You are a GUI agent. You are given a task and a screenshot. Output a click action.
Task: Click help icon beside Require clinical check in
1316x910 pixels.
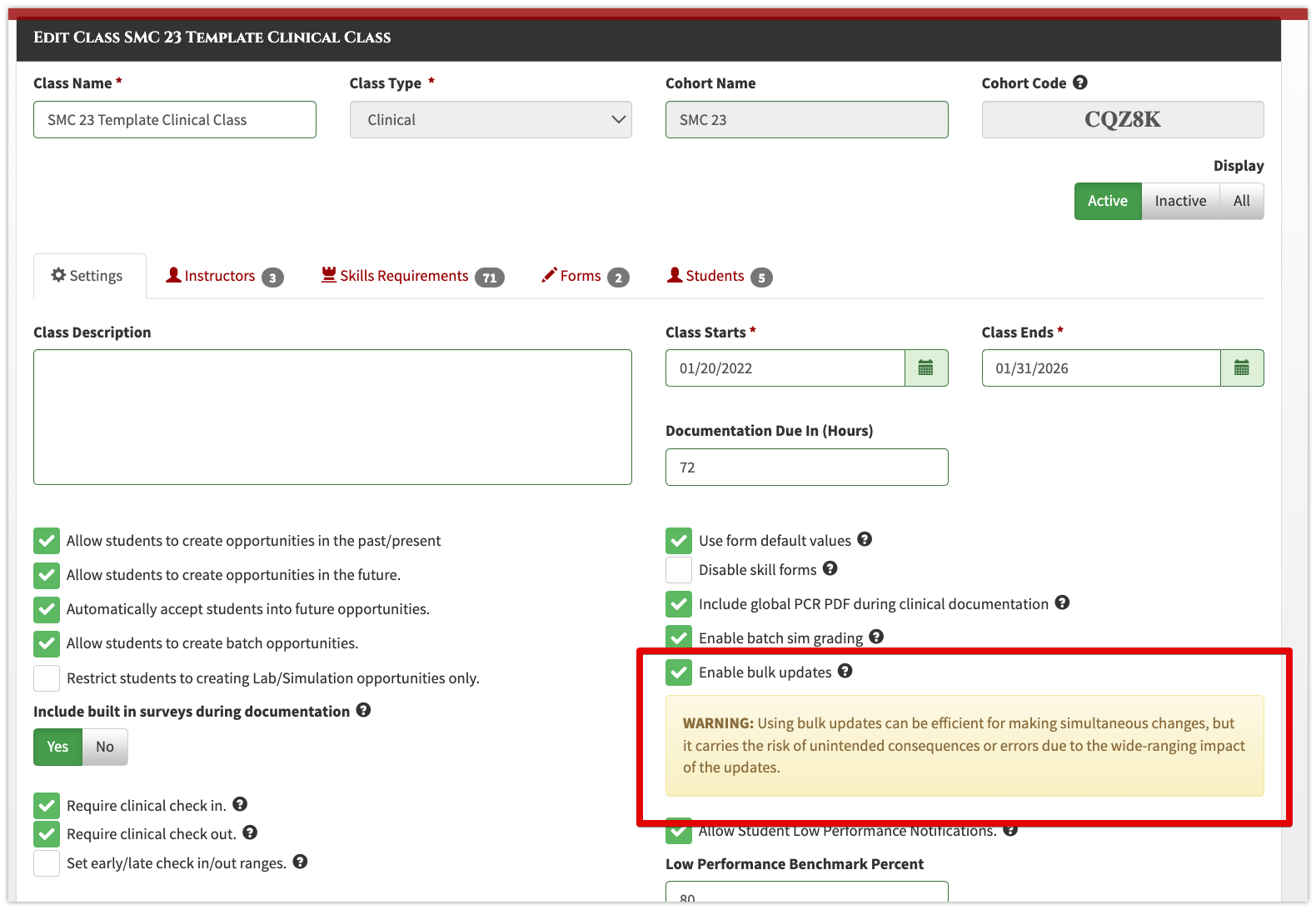[240, 804]
